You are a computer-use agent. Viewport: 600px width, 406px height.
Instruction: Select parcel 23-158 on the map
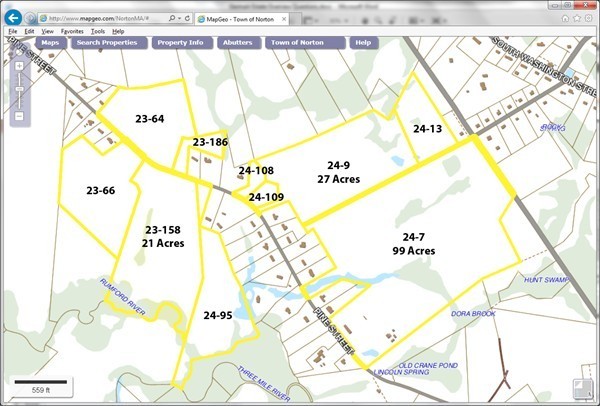[x=163, y=230]
